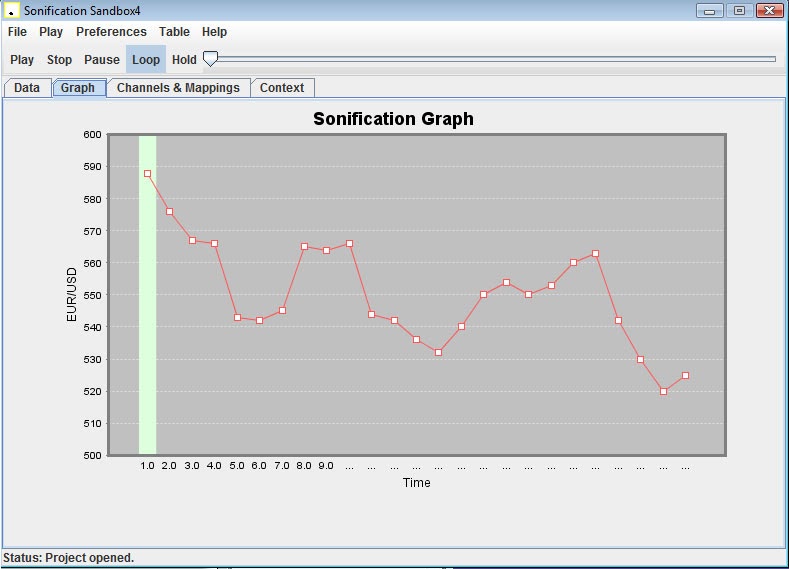The width and height of the screenshot is (789, 569).
Task: Open the Table menu
Action: 174,32
